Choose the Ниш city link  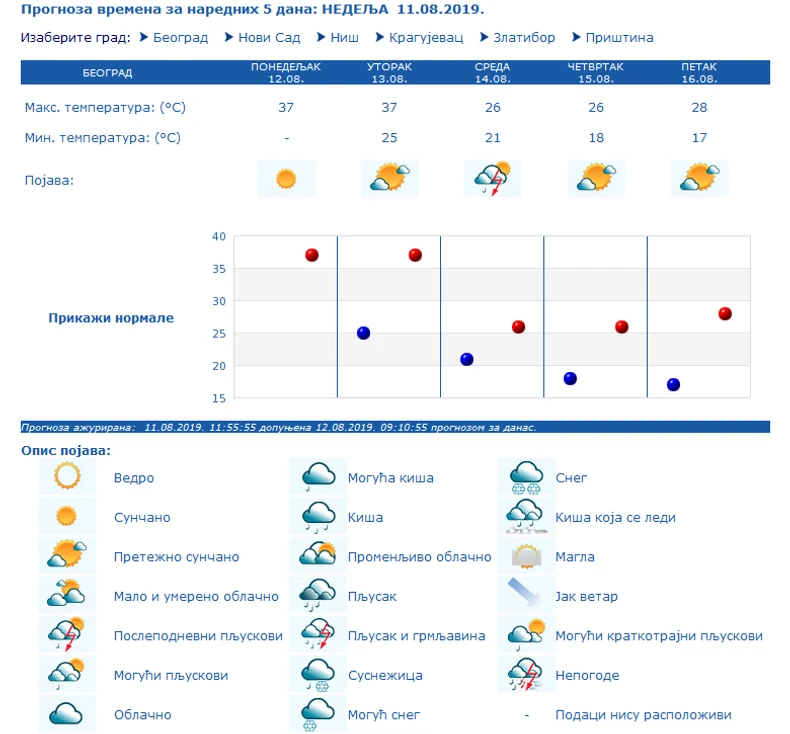click(x=344, y=38)
